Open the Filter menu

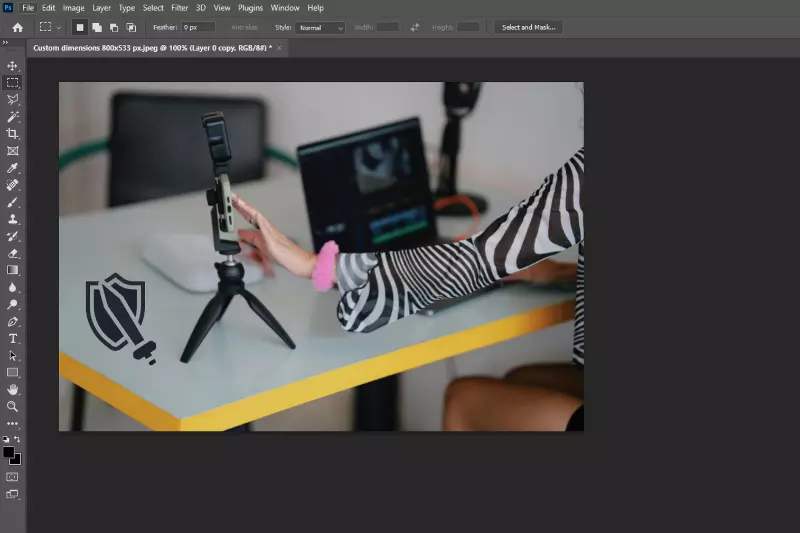180,8
